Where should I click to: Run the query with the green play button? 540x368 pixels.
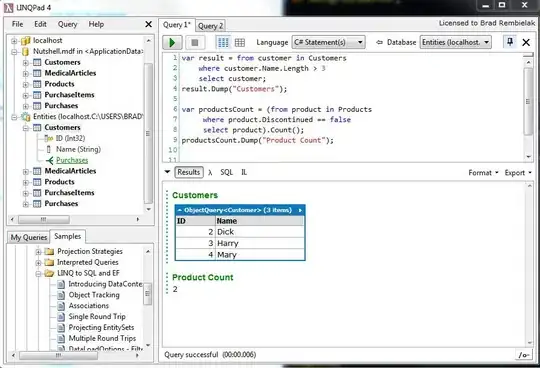pos(172,42)
